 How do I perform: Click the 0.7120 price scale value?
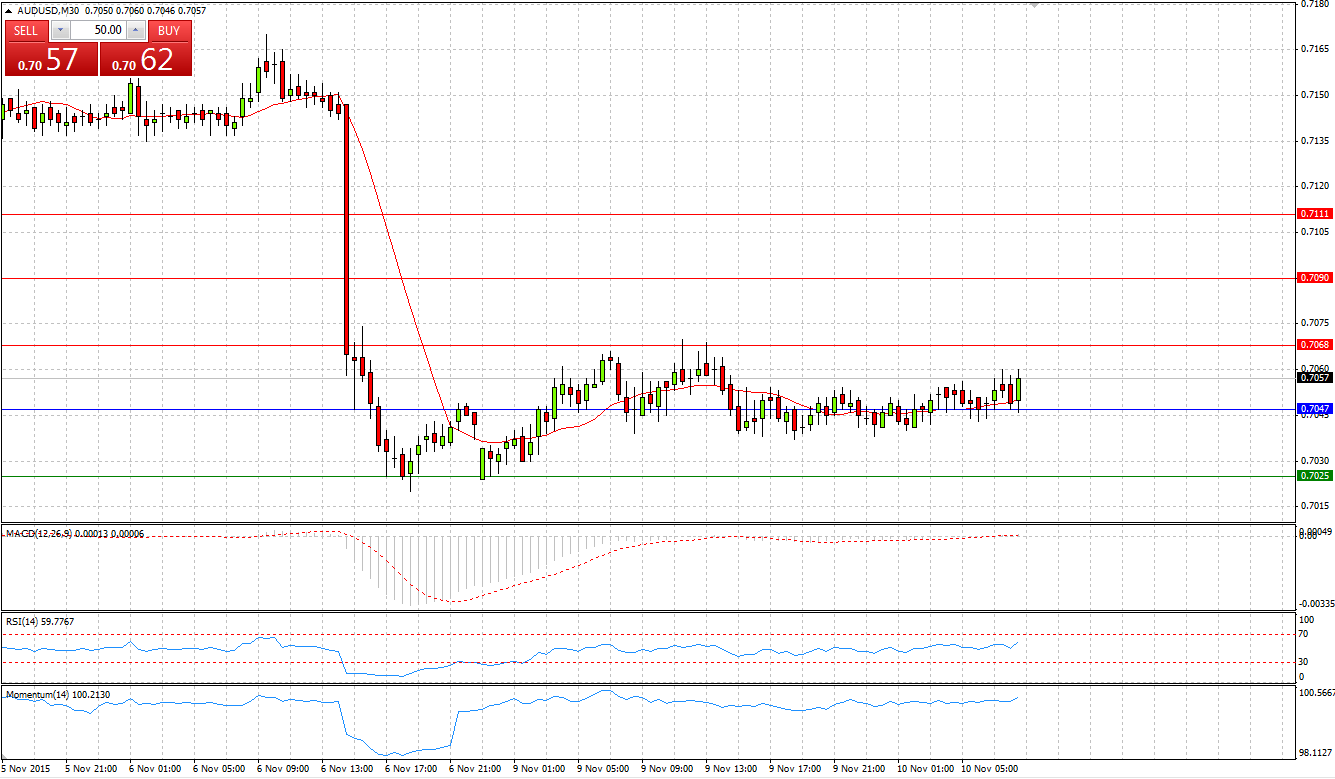[1314, 186]
